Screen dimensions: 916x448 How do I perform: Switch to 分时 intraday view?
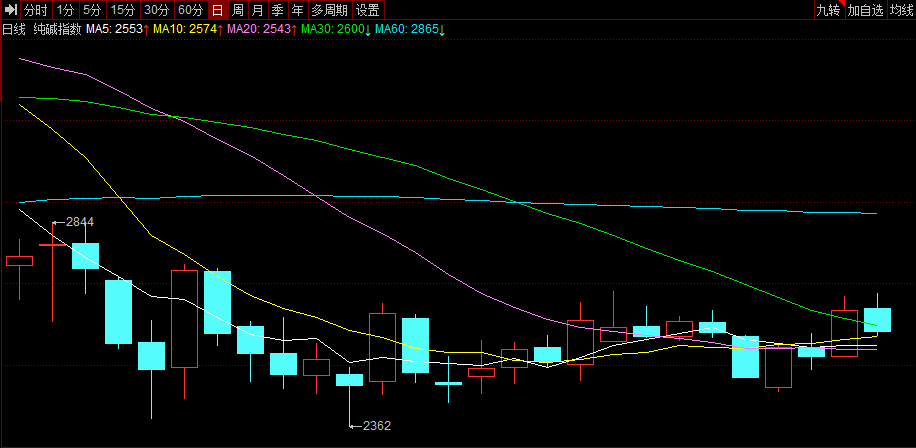36,10
